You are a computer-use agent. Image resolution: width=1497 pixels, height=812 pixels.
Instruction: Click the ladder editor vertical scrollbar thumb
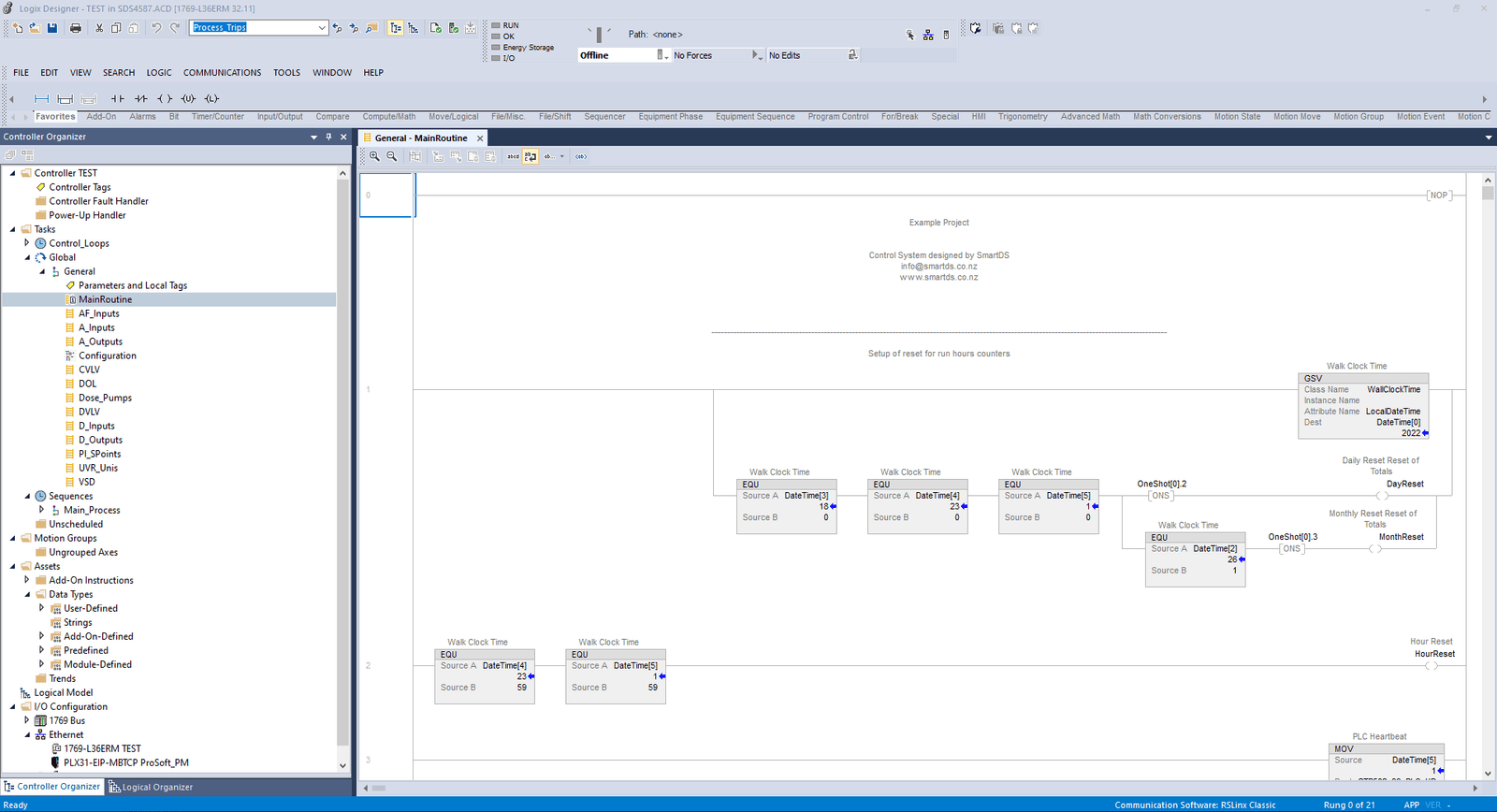click(1488, 194)
